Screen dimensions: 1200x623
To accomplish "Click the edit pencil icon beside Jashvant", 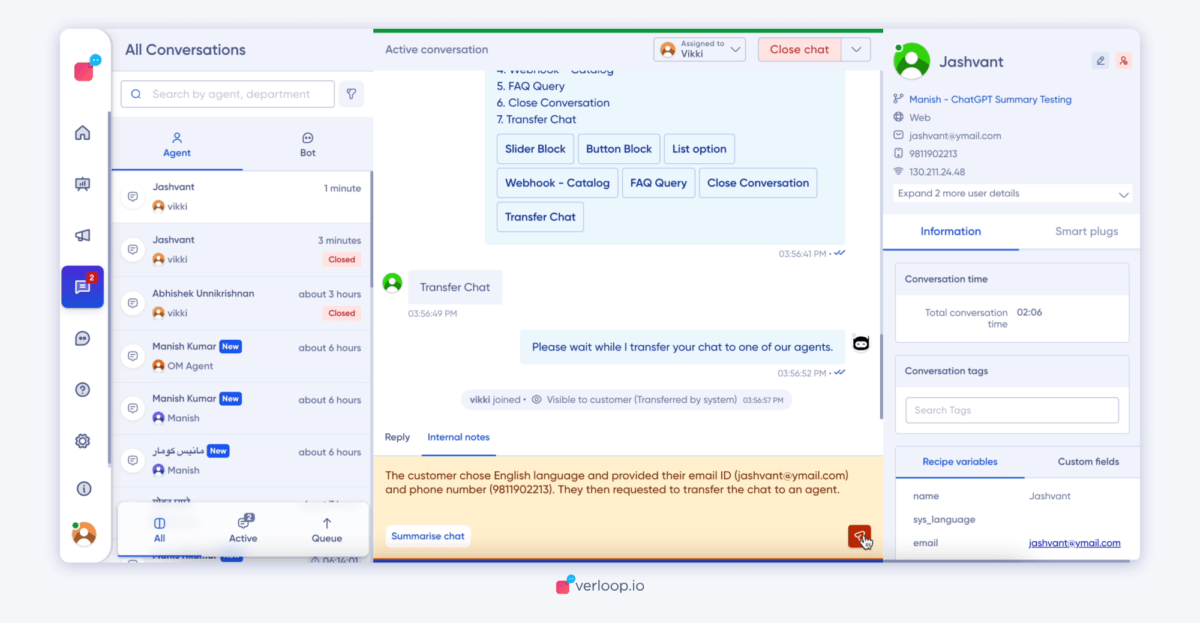I will (1099, 60).
